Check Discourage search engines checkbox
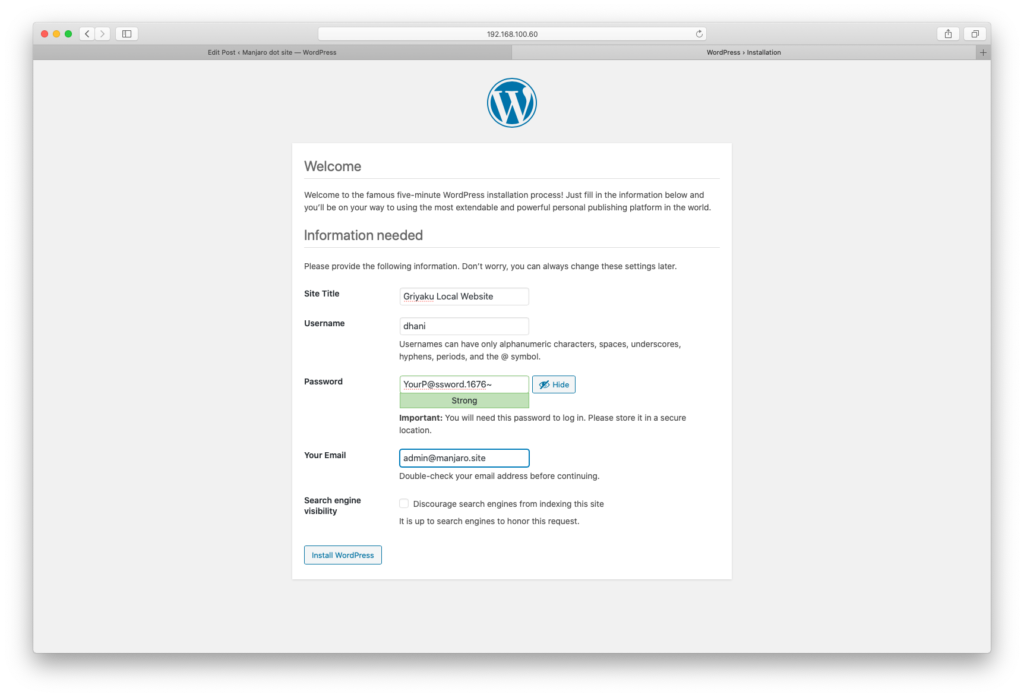This screenshot has width=1024, height=697. coord(404,504)
